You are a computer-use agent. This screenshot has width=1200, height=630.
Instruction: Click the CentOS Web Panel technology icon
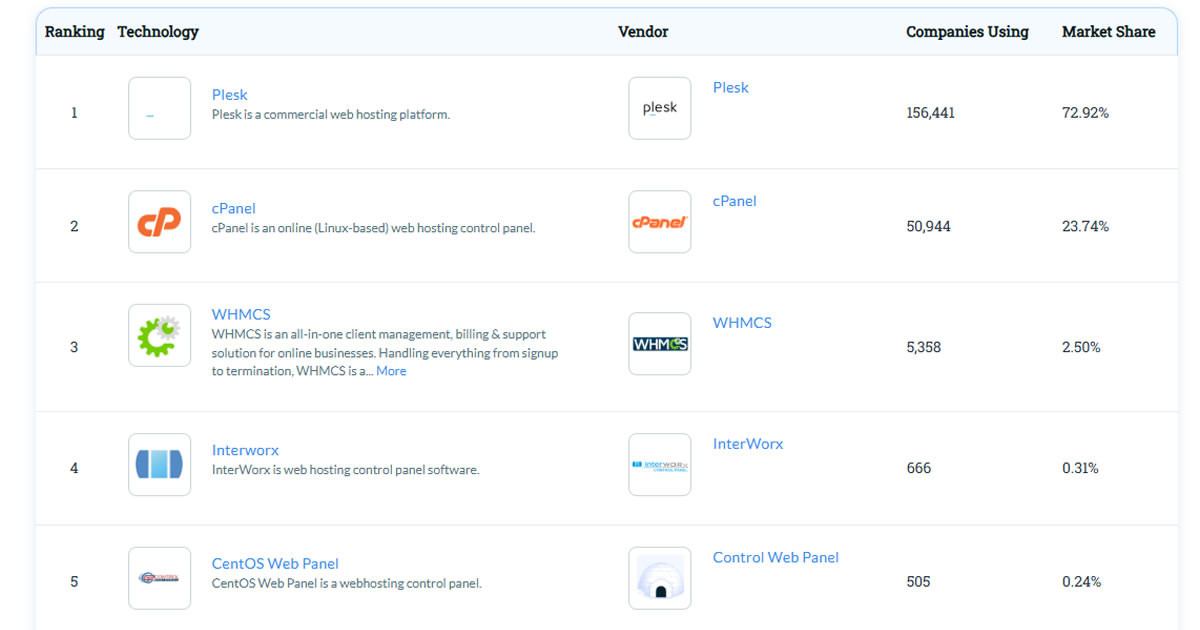[x=159, y=578]
